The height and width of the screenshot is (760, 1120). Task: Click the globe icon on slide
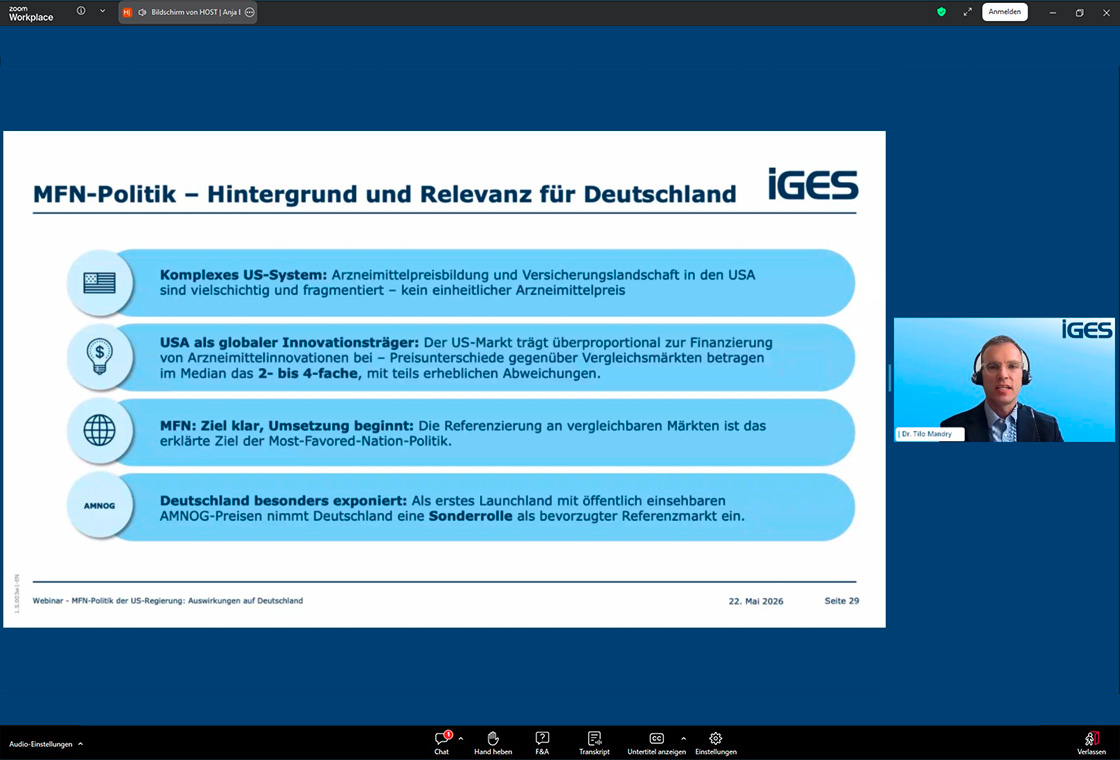99,431
